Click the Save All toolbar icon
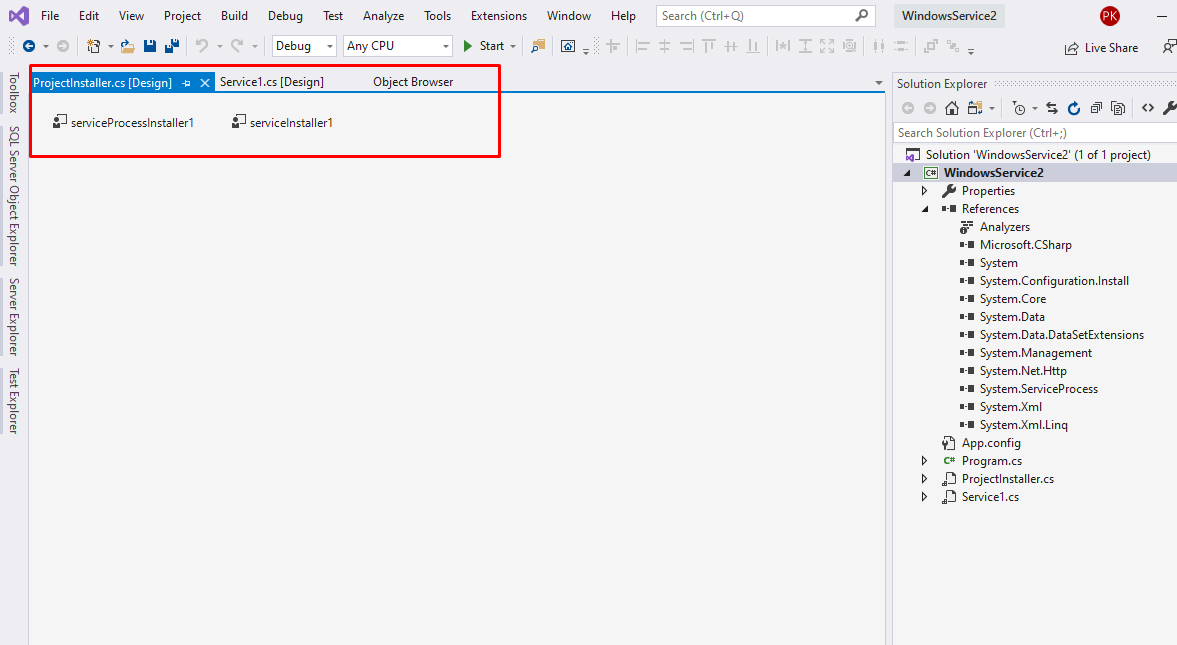Image resolution: width=1177 pixels, height=645 pixels. (171, 46)
